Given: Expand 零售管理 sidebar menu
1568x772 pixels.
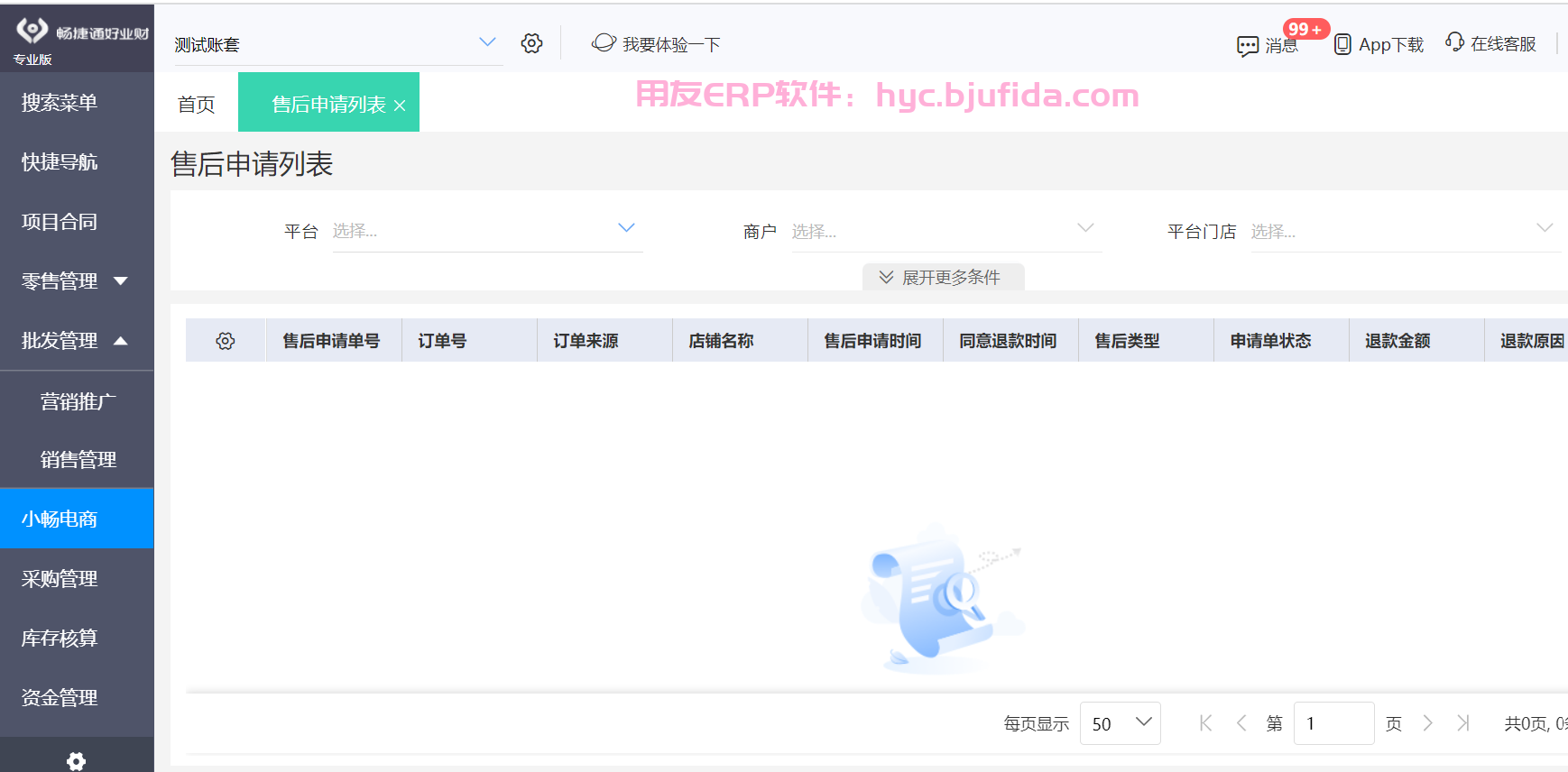Looking at the screenshot, I should 77,281.
